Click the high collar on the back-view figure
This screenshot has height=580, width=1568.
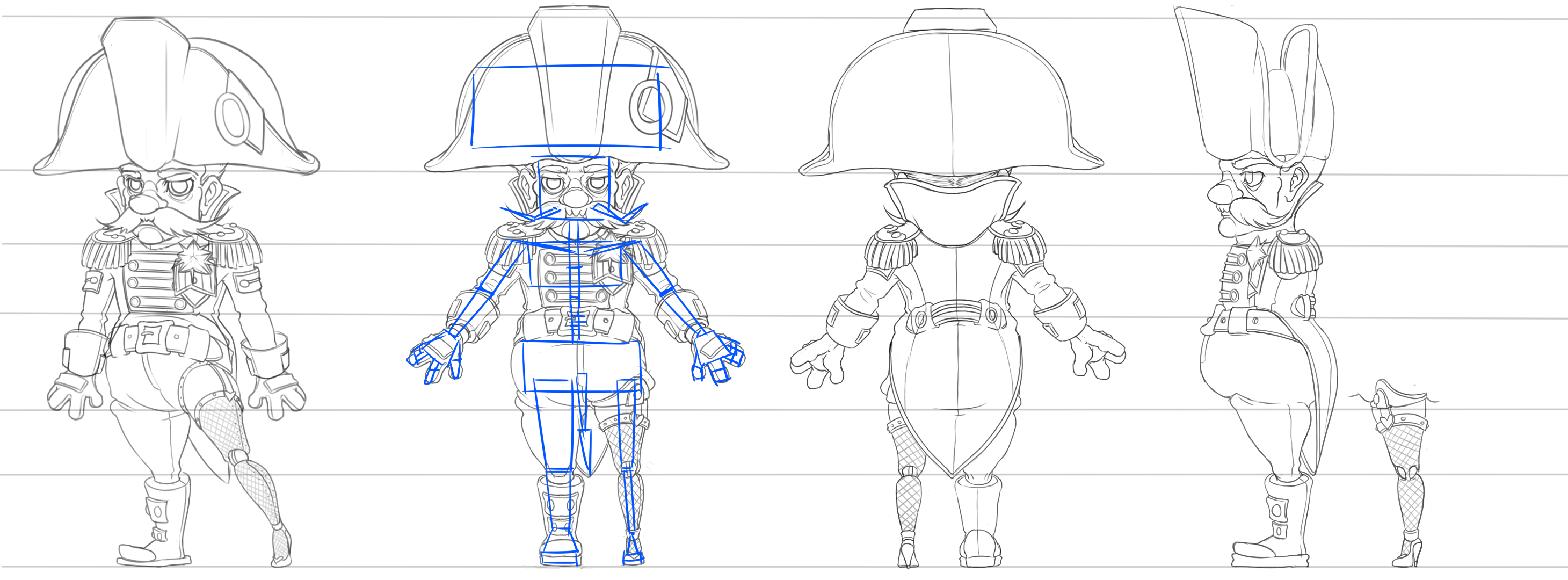[953, 207]
